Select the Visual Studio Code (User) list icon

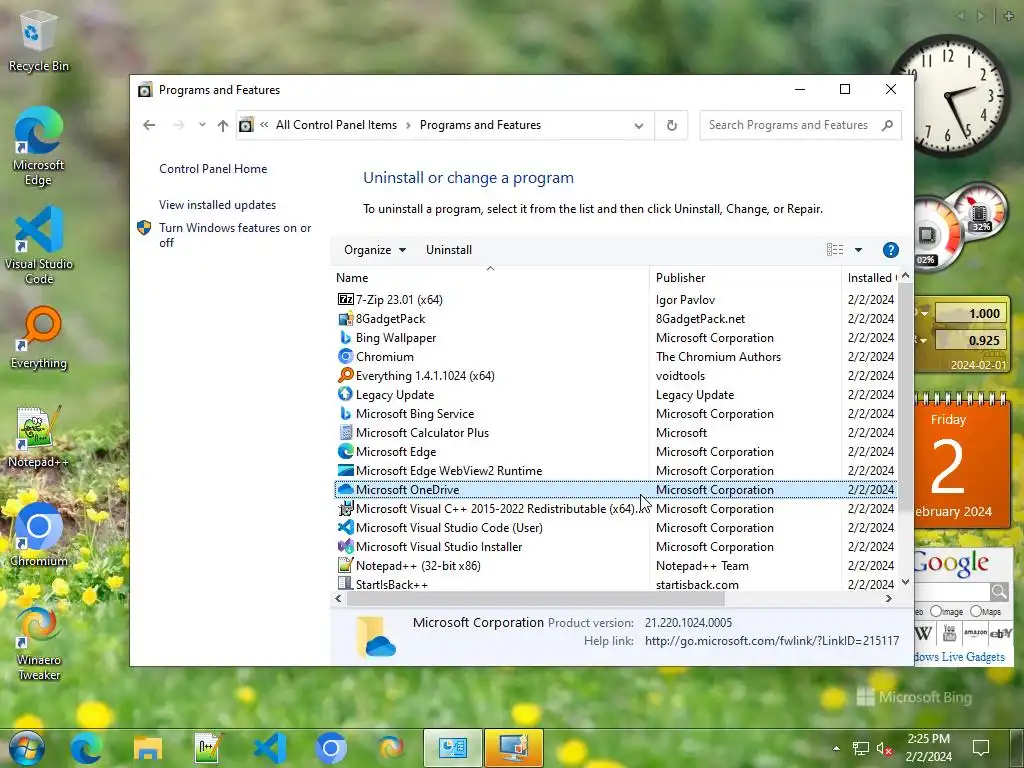[345, 528]
